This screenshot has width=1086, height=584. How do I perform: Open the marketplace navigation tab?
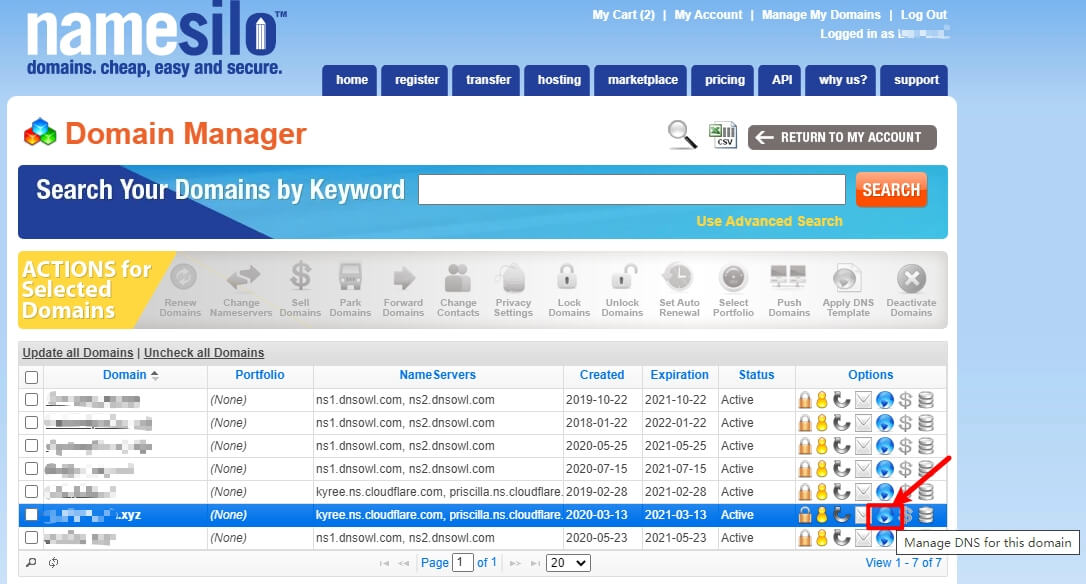(x=643, y=80)
